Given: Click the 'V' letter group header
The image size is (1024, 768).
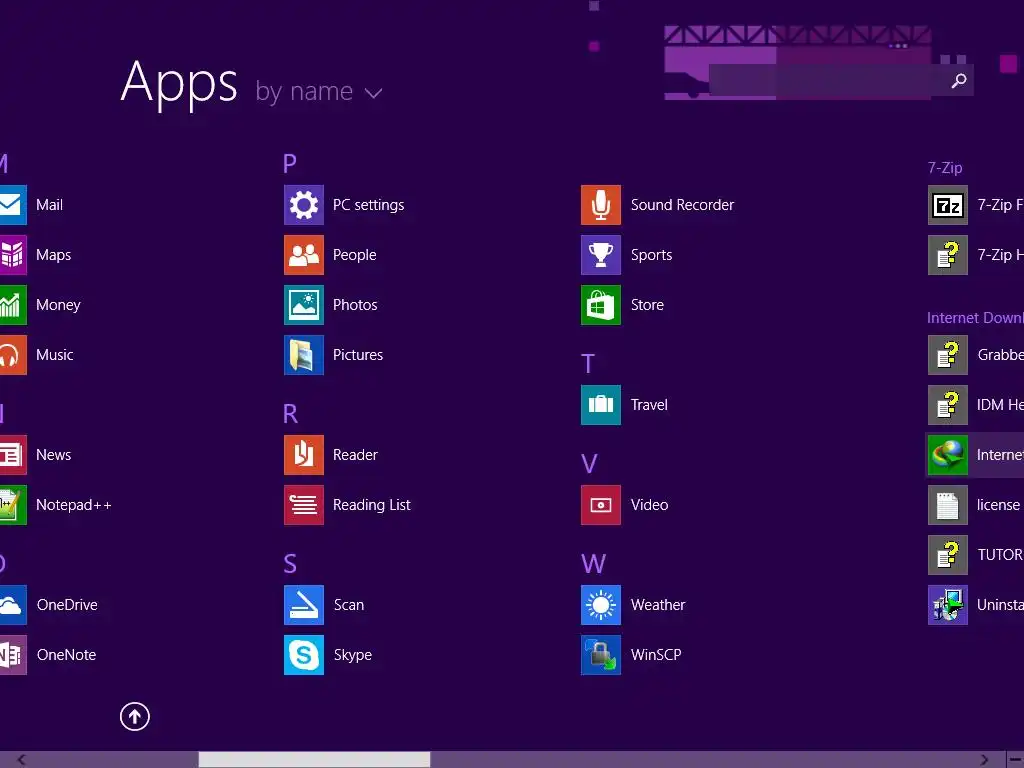Looking at the screenshot, I should click(589, 464).
